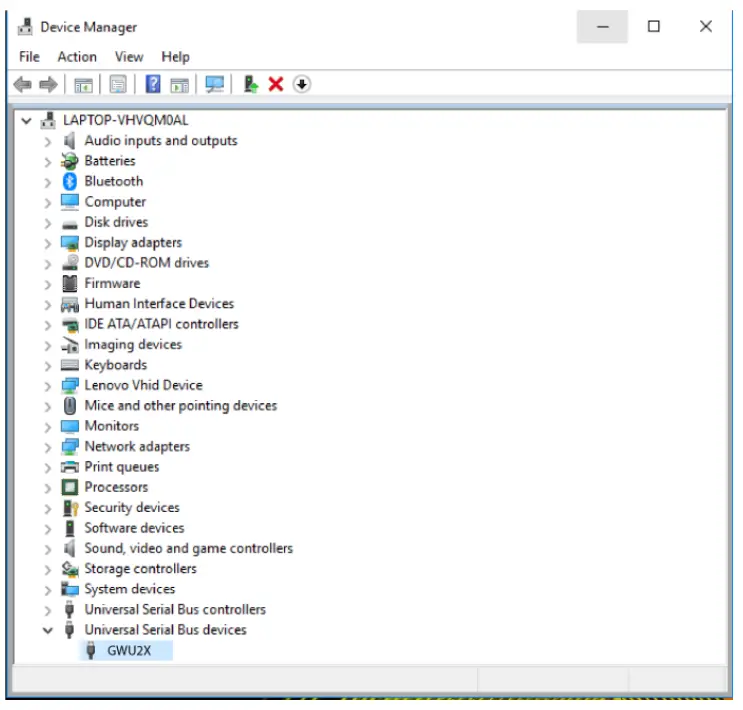Click the Action Pane toolbar icon
The image size is (743, 710).
[180, 85]
